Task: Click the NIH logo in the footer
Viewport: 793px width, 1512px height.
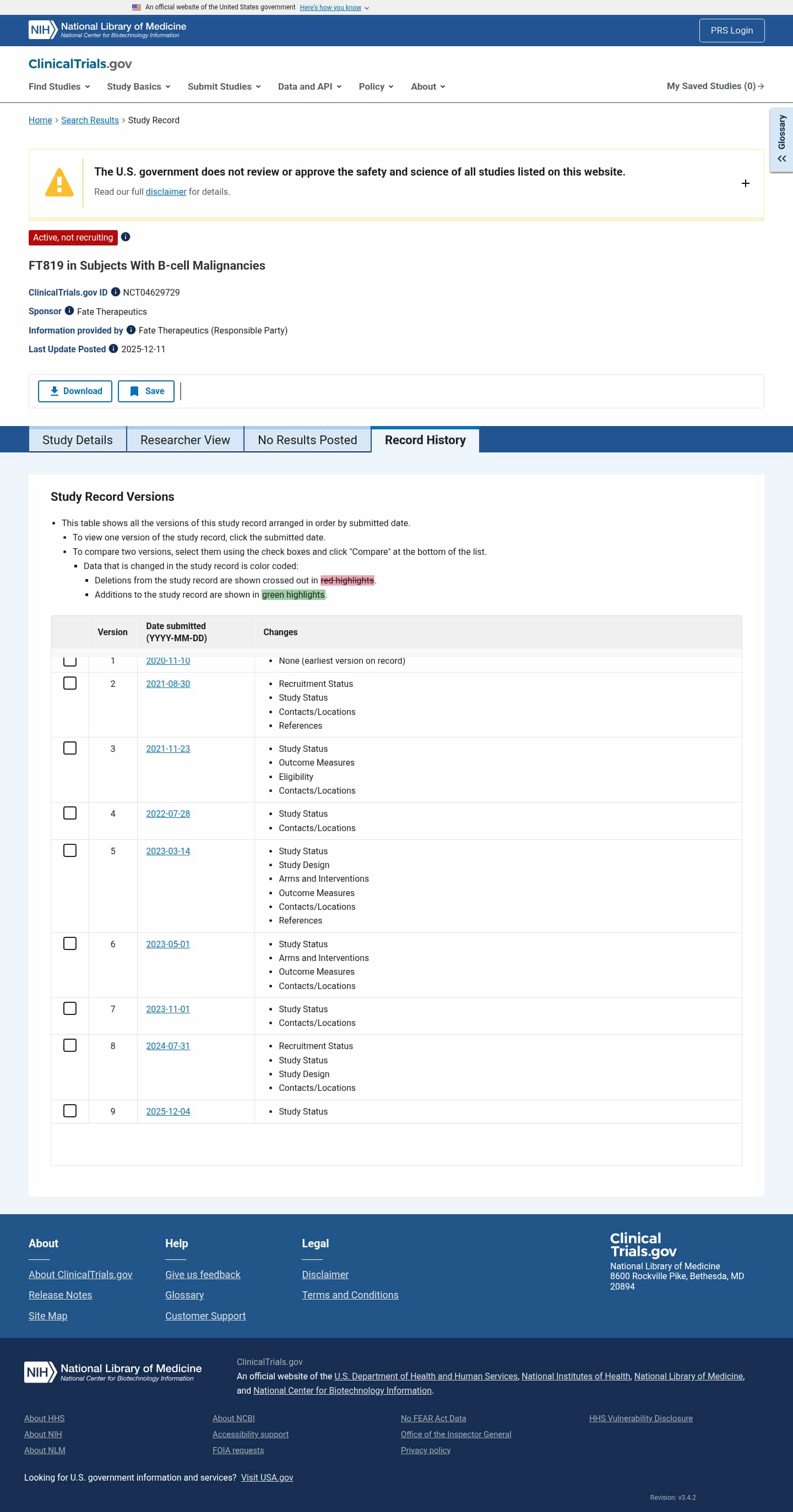Action: (x=113, y=1372)
